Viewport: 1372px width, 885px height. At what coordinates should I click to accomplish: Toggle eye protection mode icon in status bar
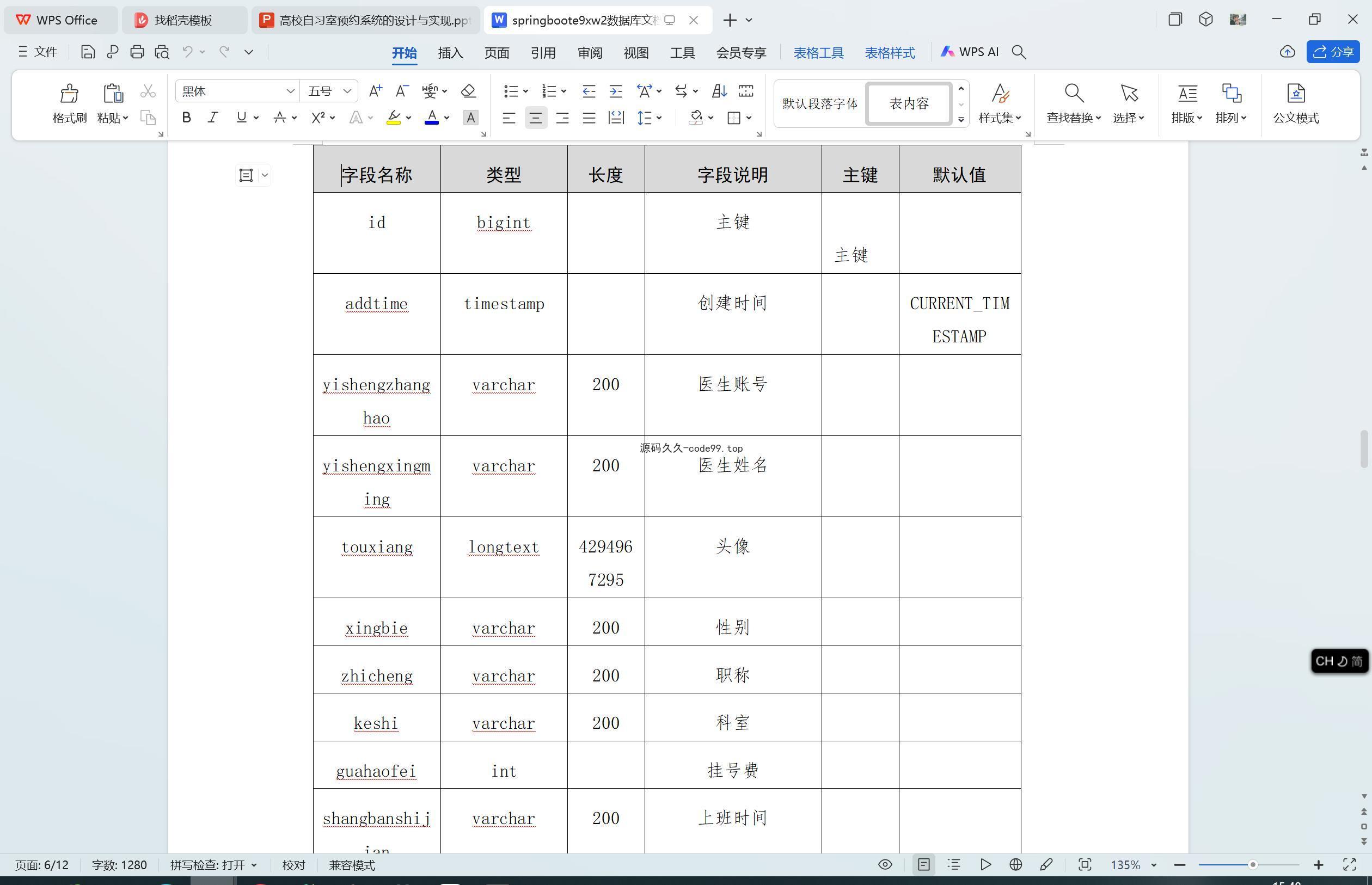click(x=885, y=864)
